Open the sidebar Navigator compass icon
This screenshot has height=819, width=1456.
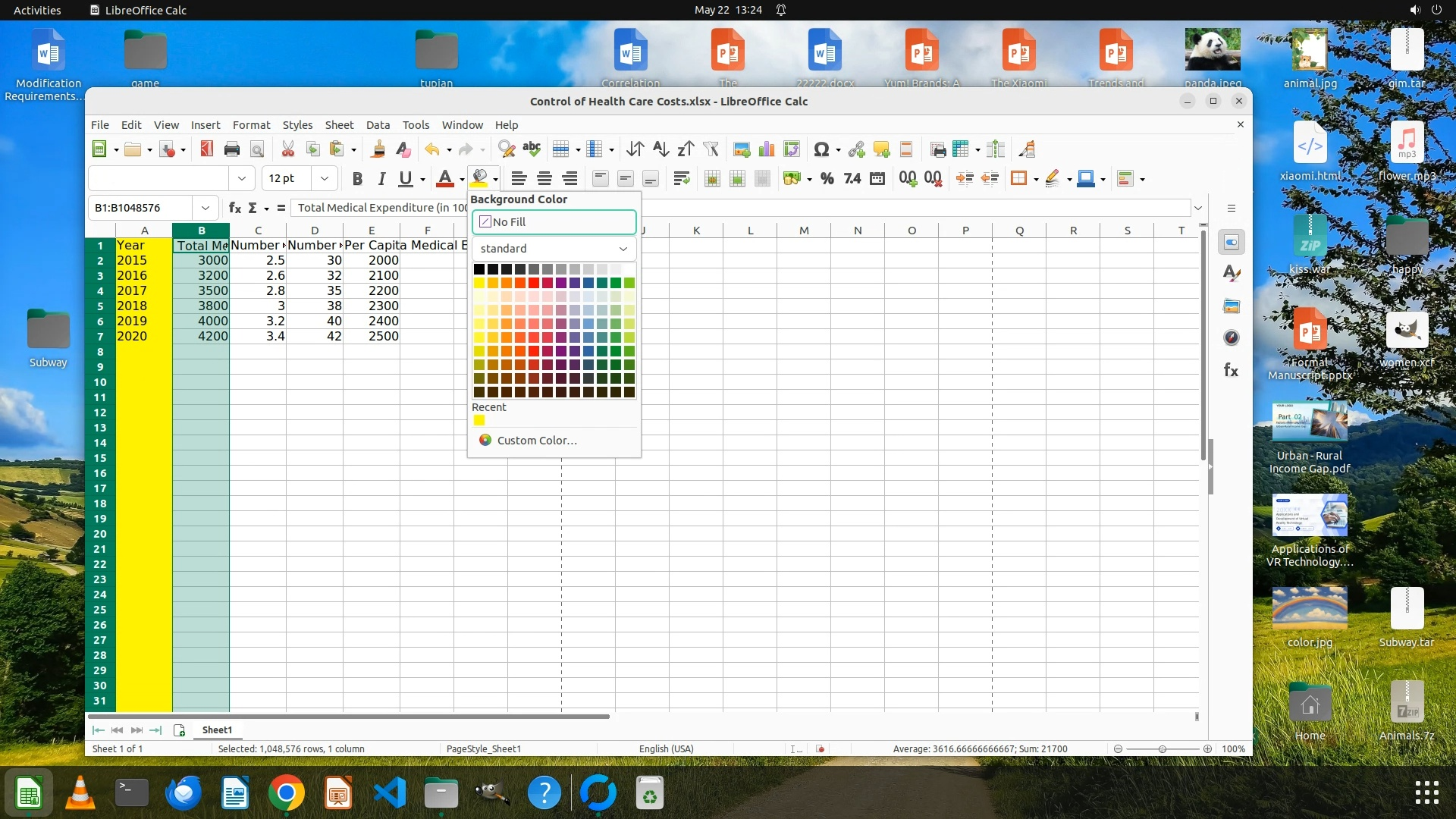1231,338
